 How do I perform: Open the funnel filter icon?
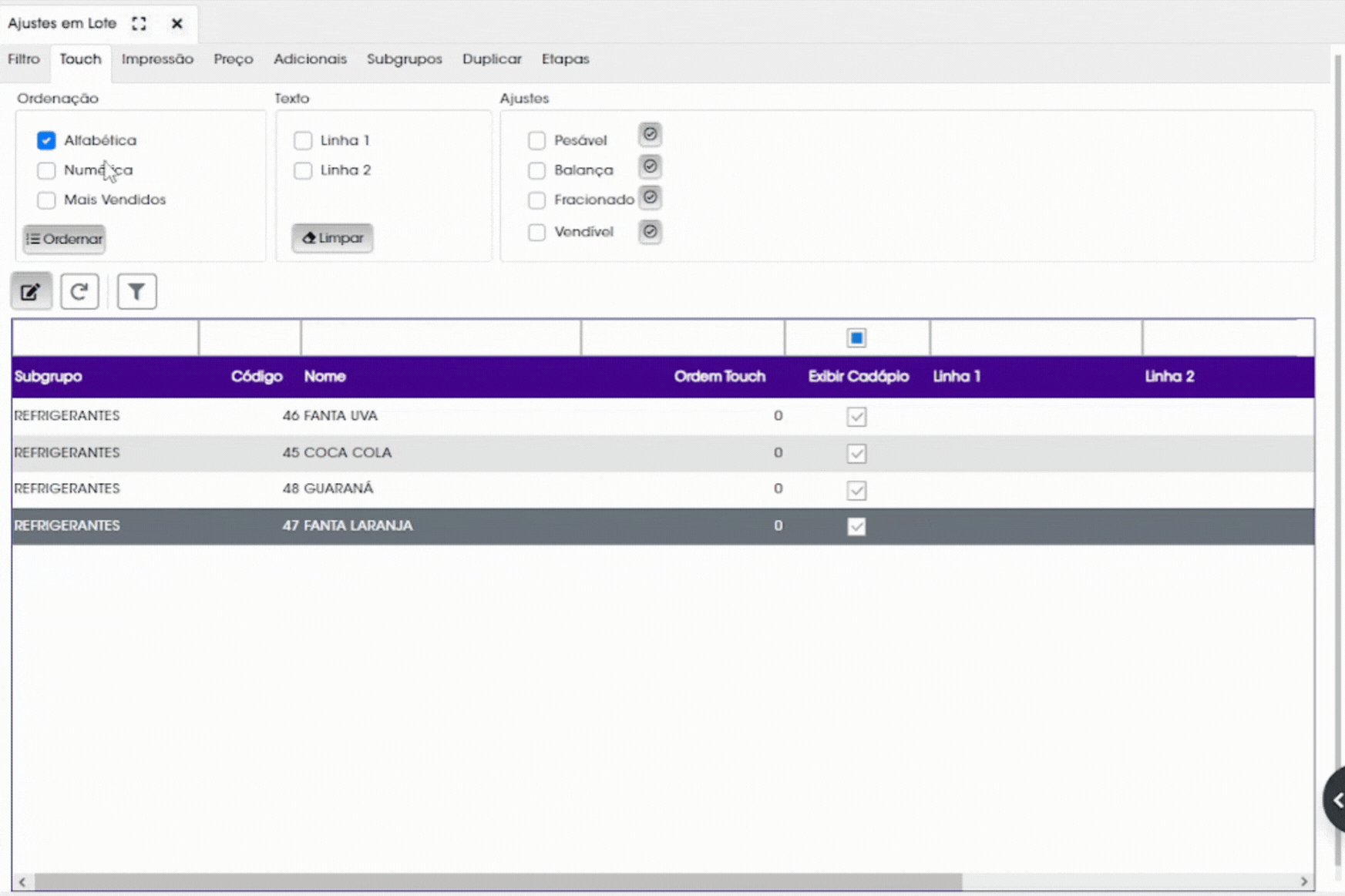coord(136,291)
